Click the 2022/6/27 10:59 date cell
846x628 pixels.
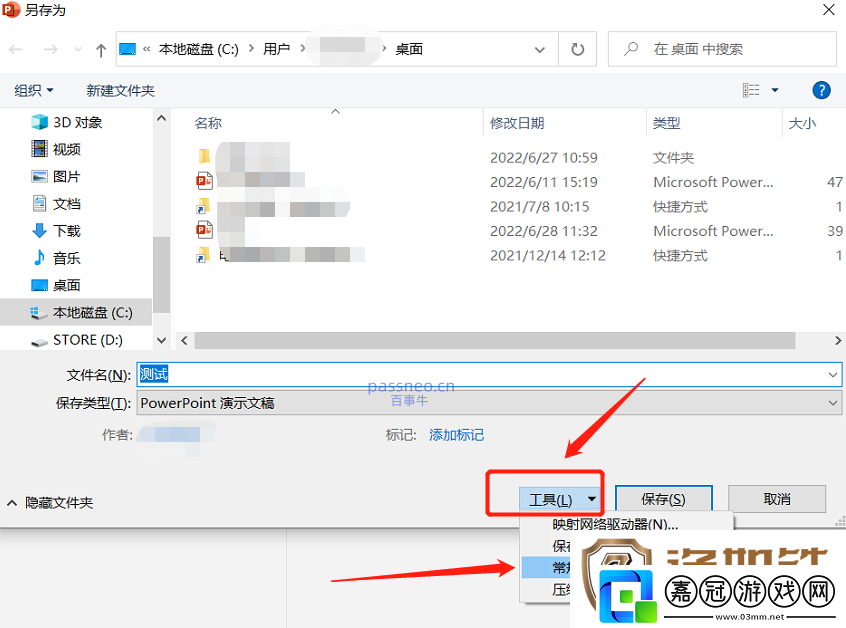pyautogui.click(x=543, y=158)
